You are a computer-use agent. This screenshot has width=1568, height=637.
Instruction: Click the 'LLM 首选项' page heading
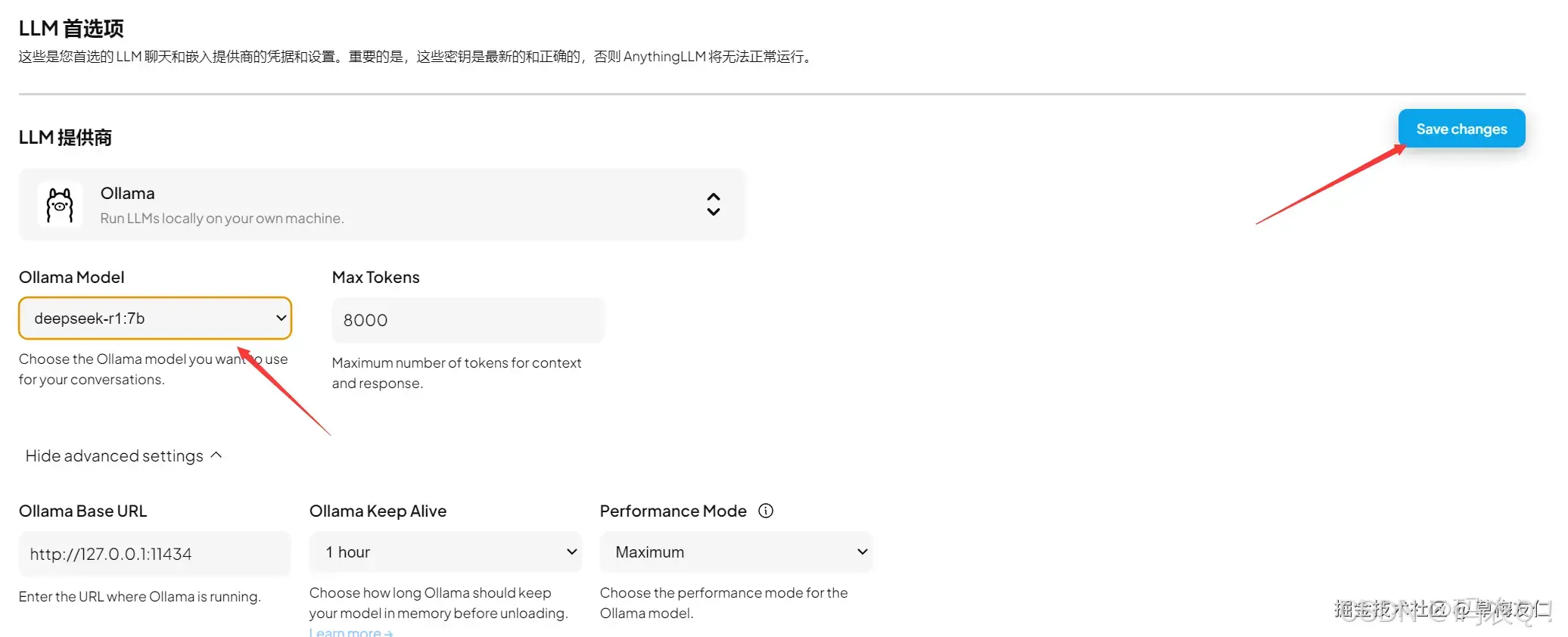pos(71,29)
